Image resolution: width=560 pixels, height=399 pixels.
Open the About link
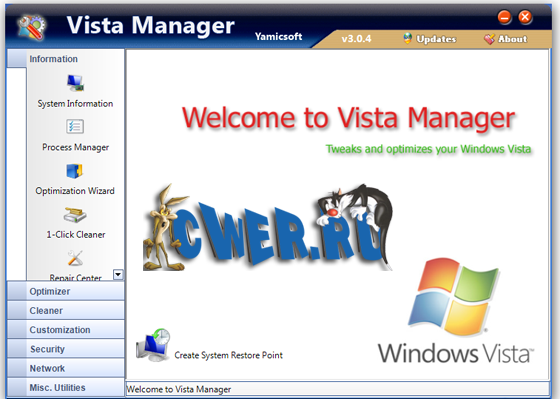pyautogui.click(x=512, y=39)
